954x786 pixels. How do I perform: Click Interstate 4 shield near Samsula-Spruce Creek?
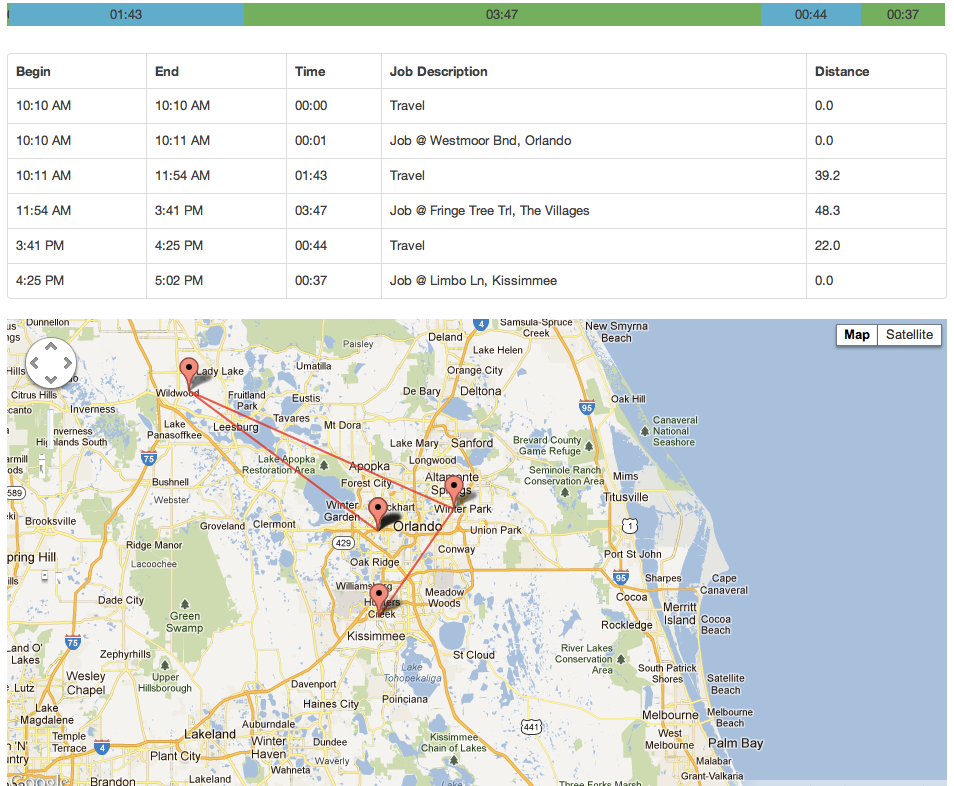point(481,324)
